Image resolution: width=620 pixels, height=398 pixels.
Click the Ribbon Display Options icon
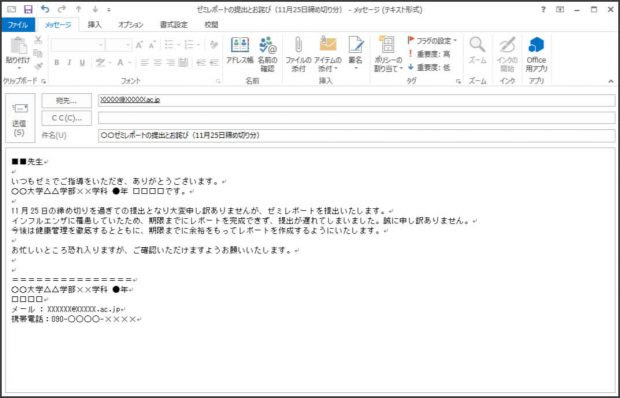point(560,9)
